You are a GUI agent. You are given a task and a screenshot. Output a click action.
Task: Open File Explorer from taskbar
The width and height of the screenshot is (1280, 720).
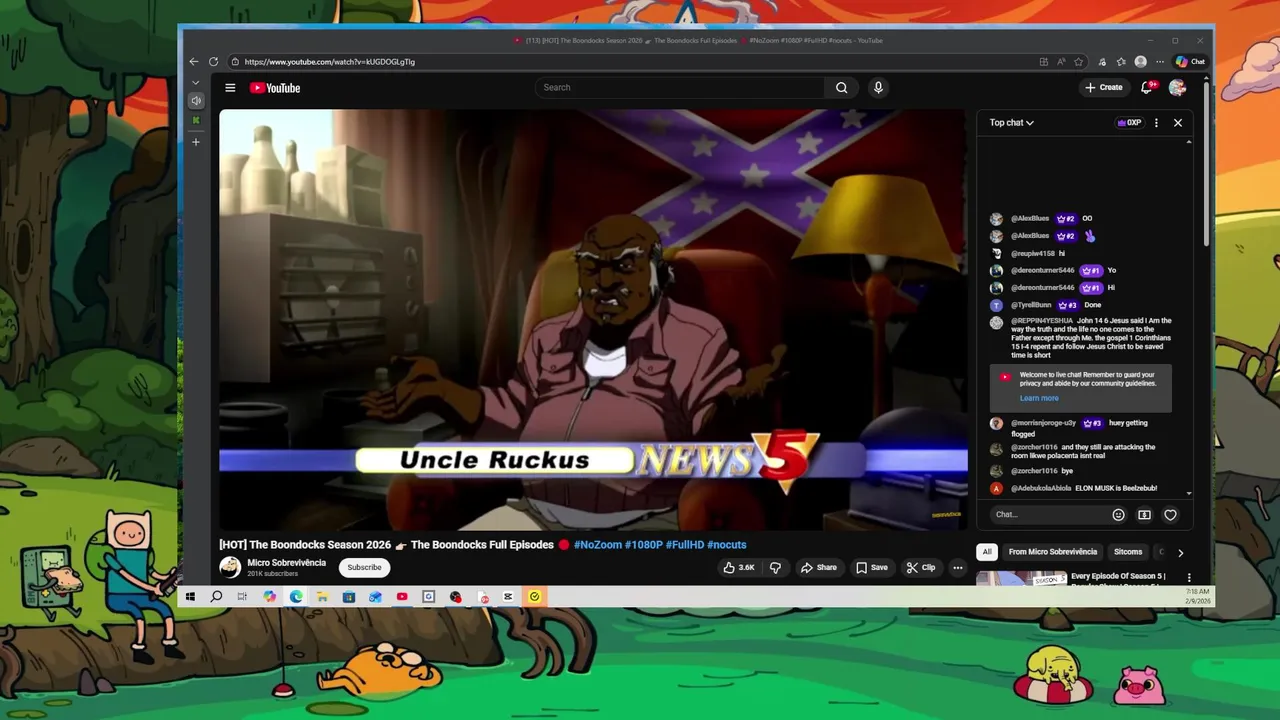pyautogui.click(x=322, y=597)
